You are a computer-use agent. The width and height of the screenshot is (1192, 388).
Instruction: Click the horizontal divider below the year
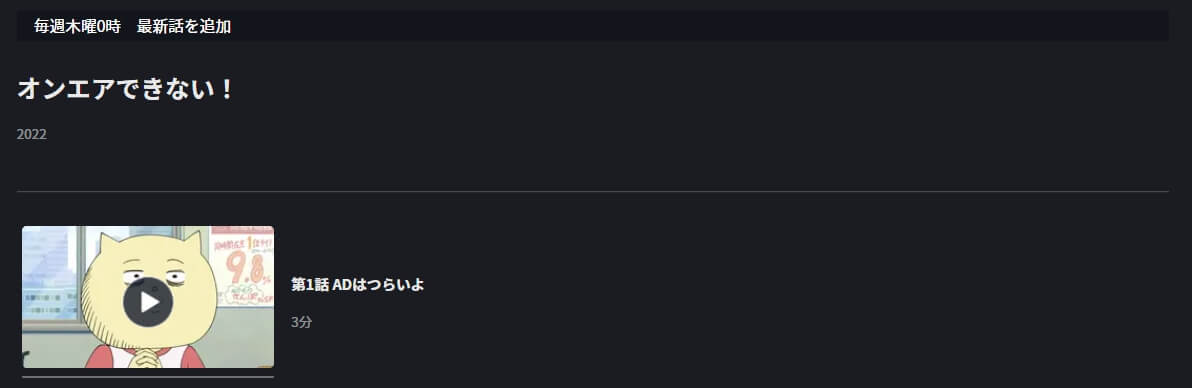(x=593, y=192)
